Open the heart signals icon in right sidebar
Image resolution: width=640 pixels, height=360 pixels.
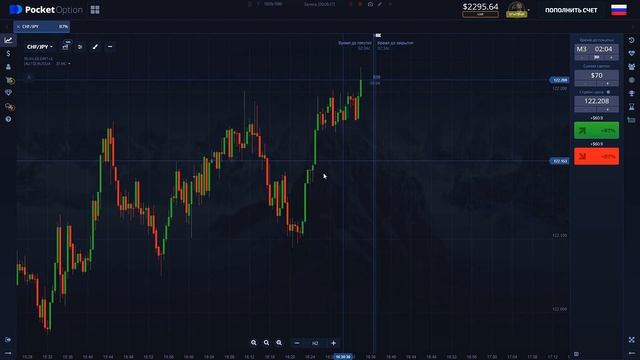point(631,53)
